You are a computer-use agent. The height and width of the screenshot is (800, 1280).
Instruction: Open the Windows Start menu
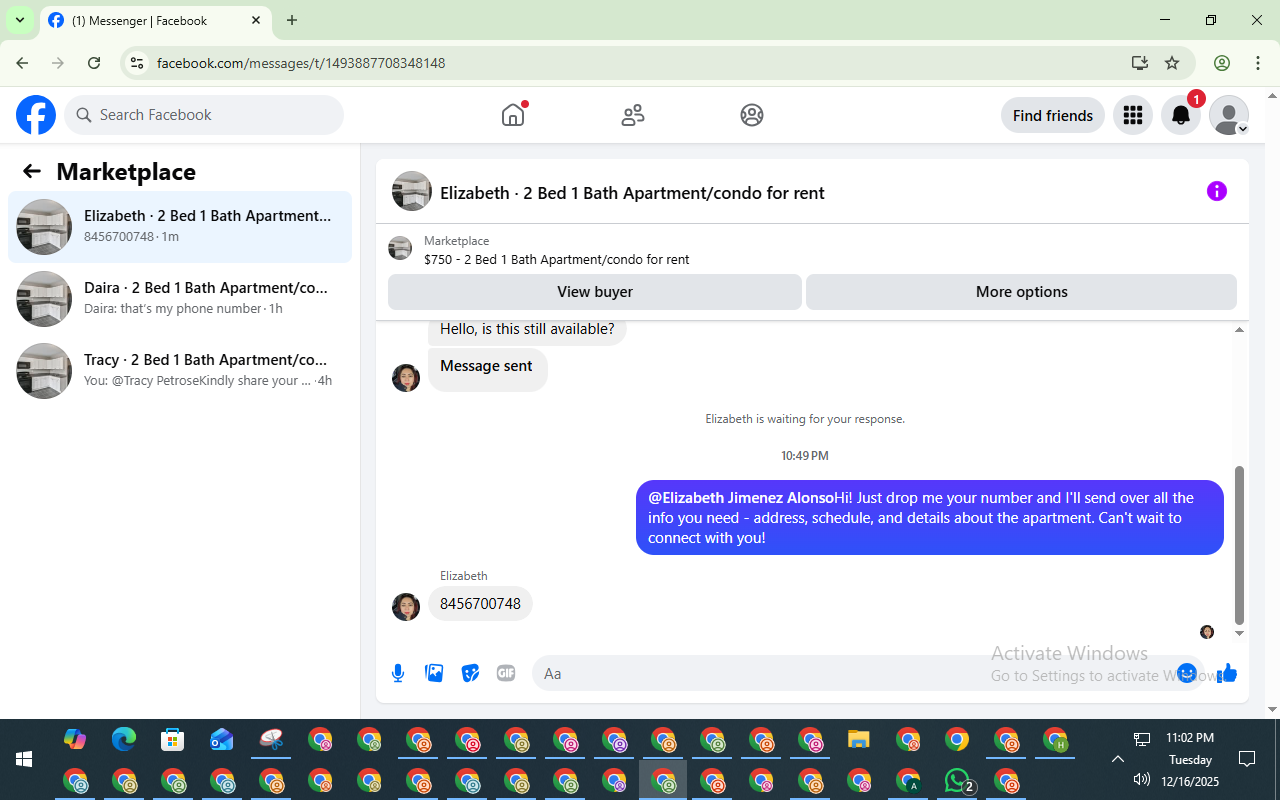24,760
